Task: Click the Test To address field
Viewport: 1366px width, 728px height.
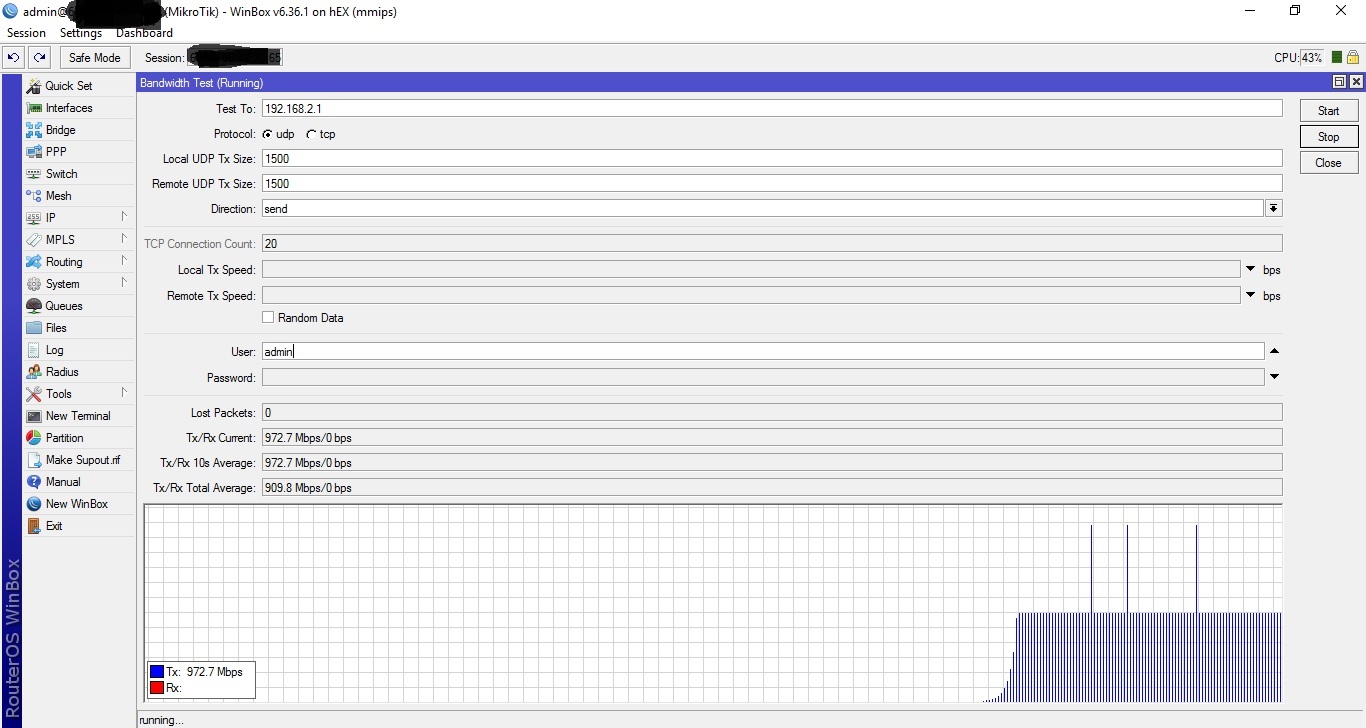Action: [772, 108]
